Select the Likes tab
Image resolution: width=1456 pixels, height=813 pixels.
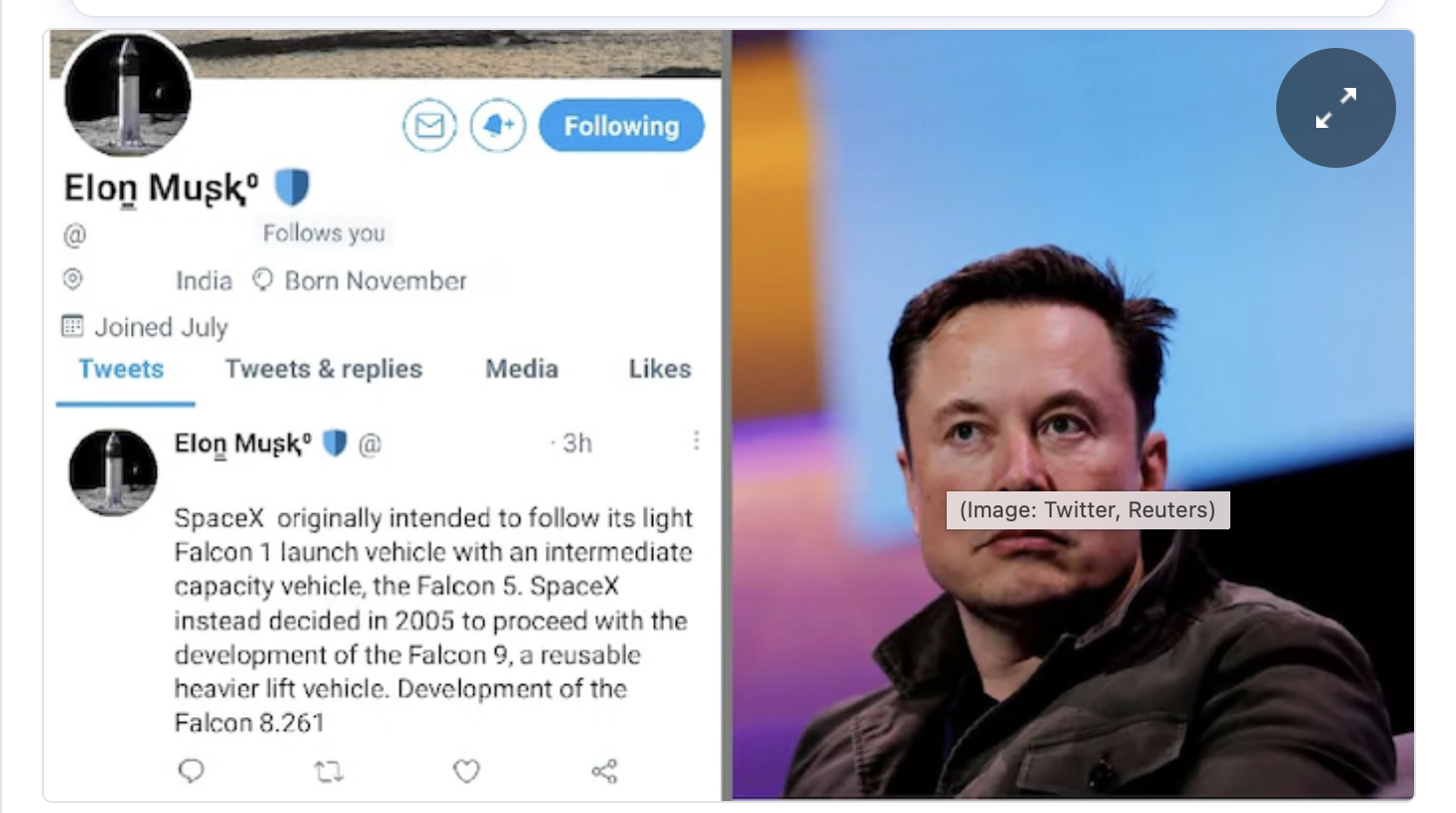658,369
